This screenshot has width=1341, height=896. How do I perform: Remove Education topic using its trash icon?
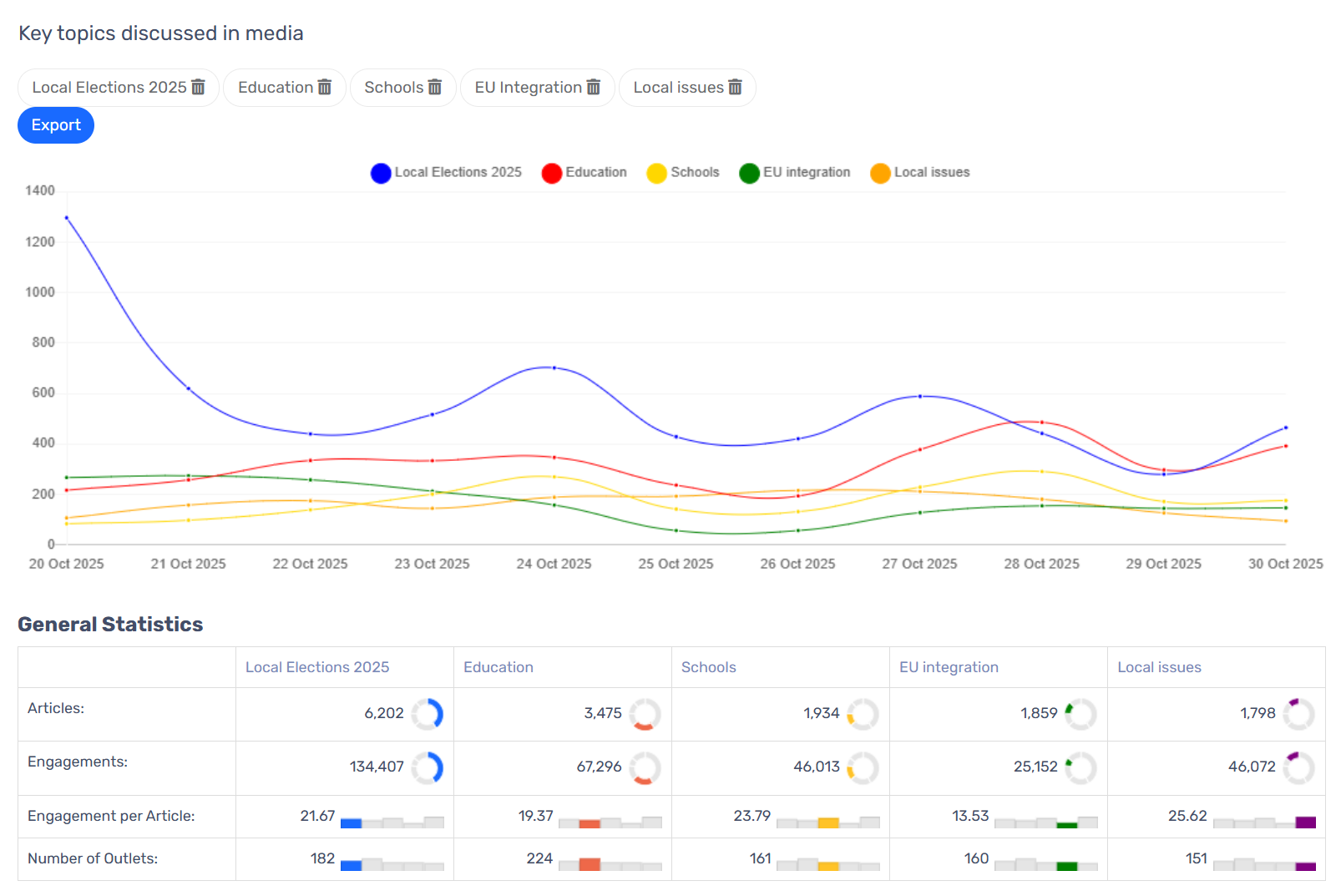point(325,88)
